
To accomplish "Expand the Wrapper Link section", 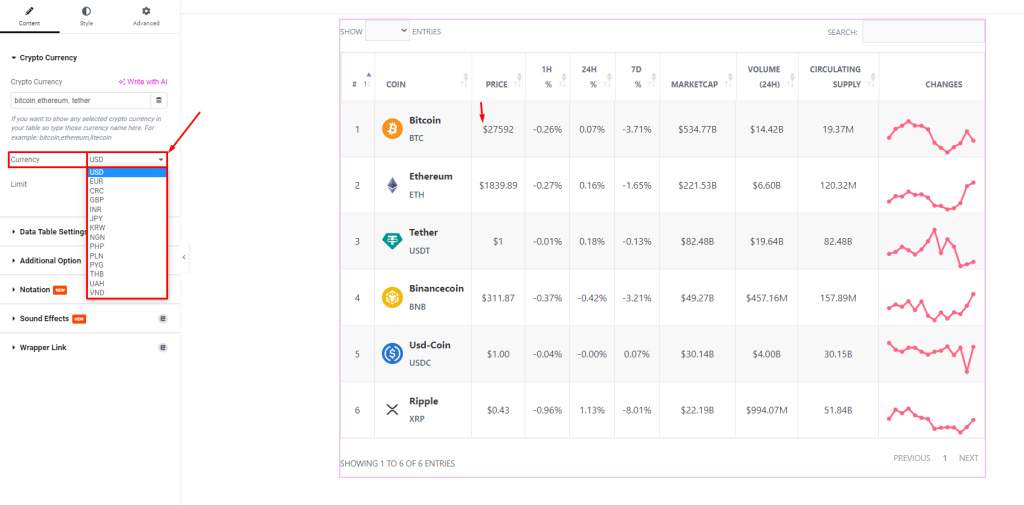I will tap(39, 348).
